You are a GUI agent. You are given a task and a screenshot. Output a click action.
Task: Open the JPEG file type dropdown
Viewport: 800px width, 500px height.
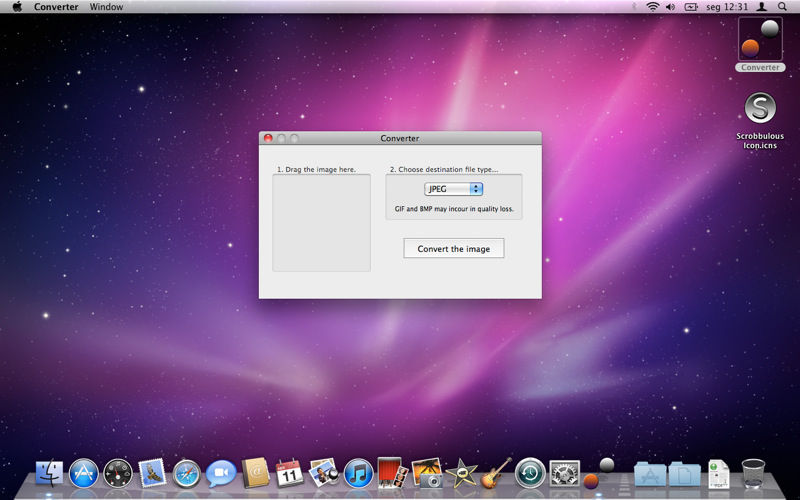454,189
